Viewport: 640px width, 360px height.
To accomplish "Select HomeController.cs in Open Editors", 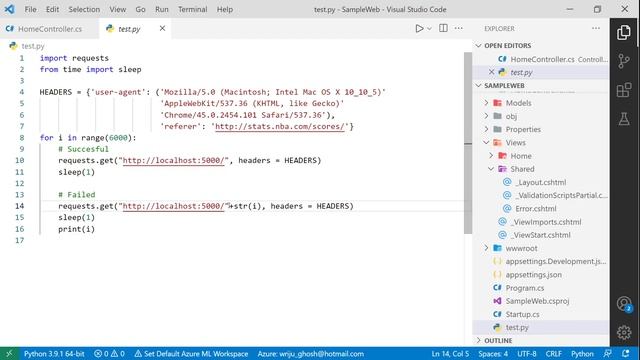I will pos(541,59).
